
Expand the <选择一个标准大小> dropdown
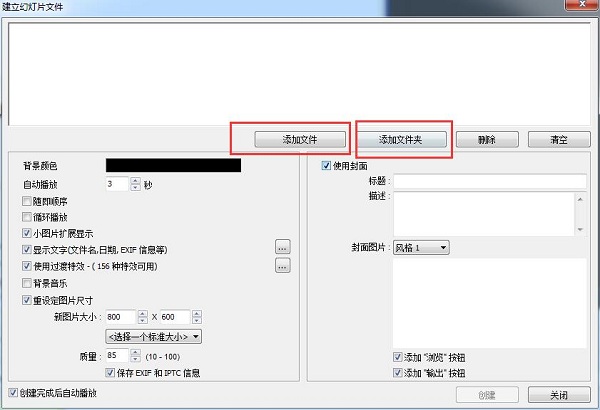pyautogui.click(x=154, y=336)
